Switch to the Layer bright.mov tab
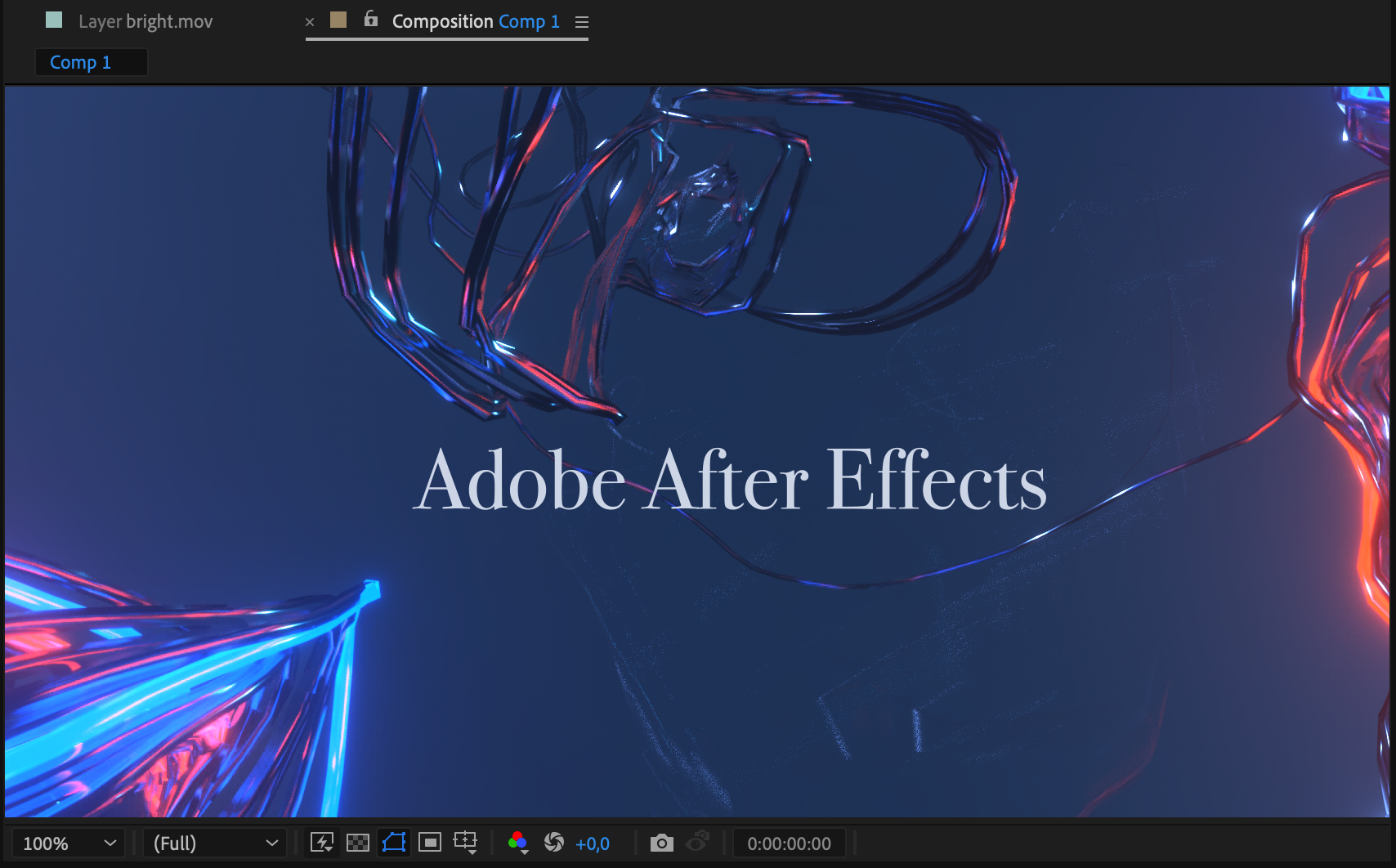The width and height of the screenshot is (1396, 868). click(145, 21)
